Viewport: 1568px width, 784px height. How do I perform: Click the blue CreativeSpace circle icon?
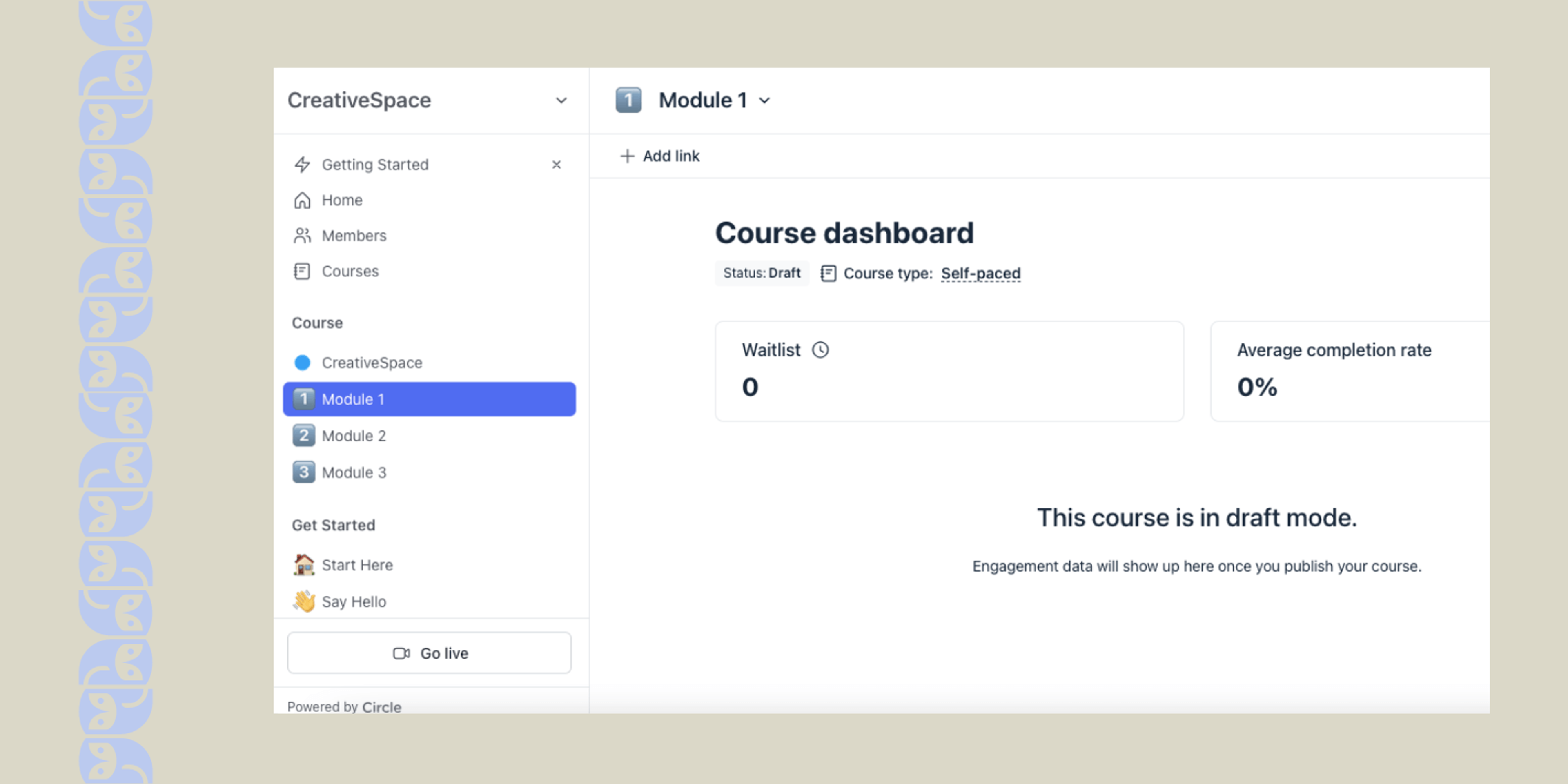point(303,362)
